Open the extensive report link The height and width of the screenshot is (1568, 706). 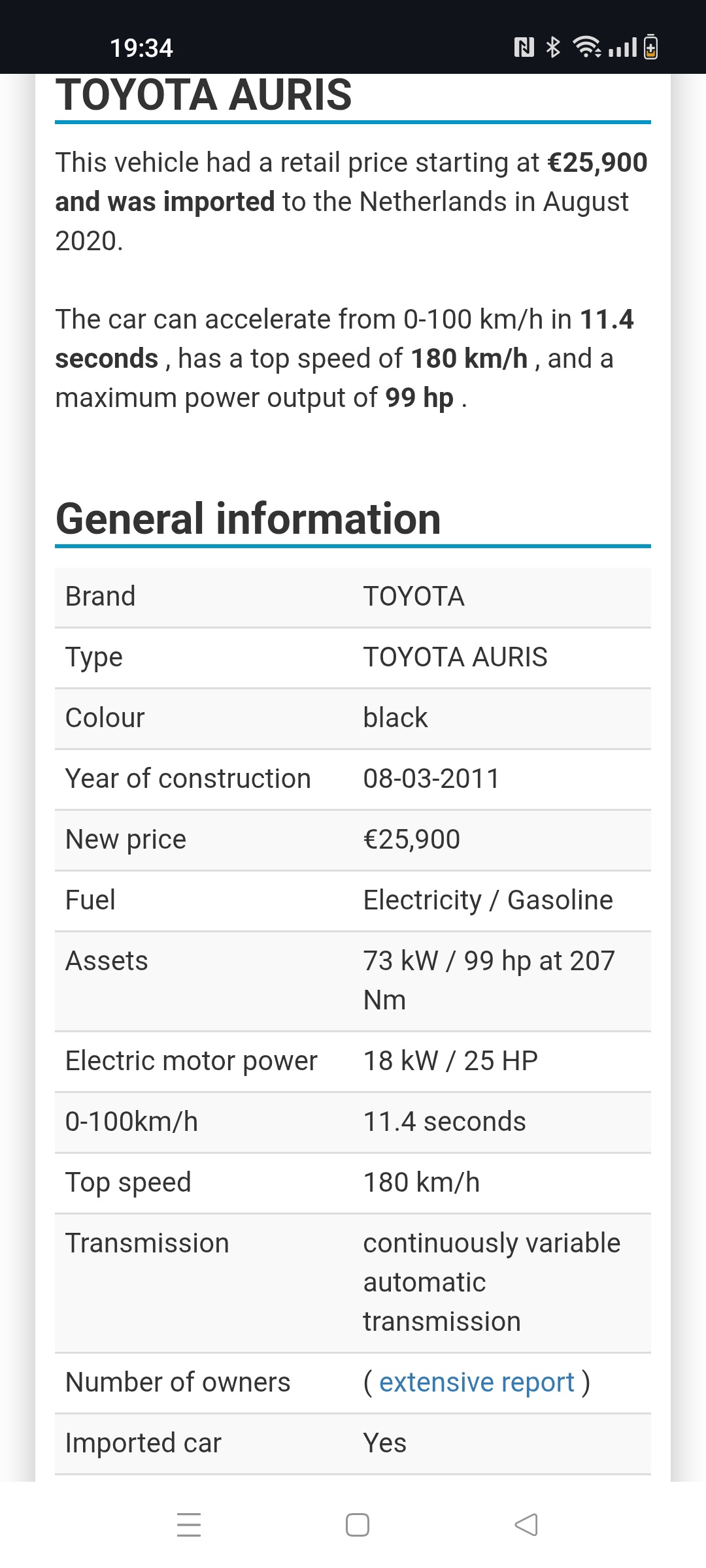(x=477, y=1382)
